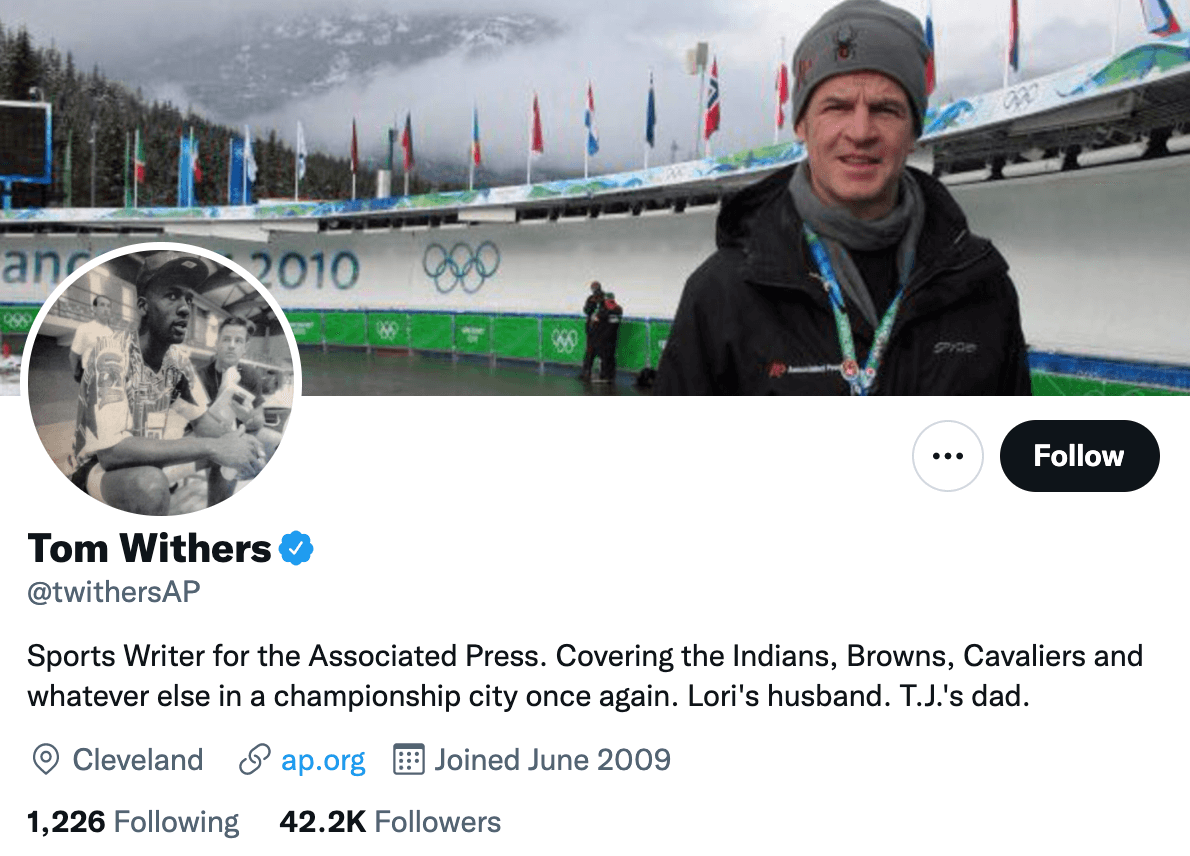Image resolution: width=1190 pixels, height=856 pixels.
Task: Click the verified badge next to Tom Withers
Action: click(x=296, y=547)
